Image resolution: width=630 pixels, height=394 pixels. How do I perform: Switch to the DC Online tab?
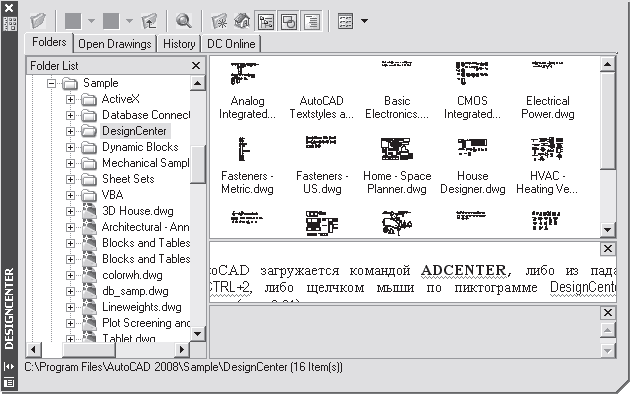pyautogui.click(x=231, y=44)
